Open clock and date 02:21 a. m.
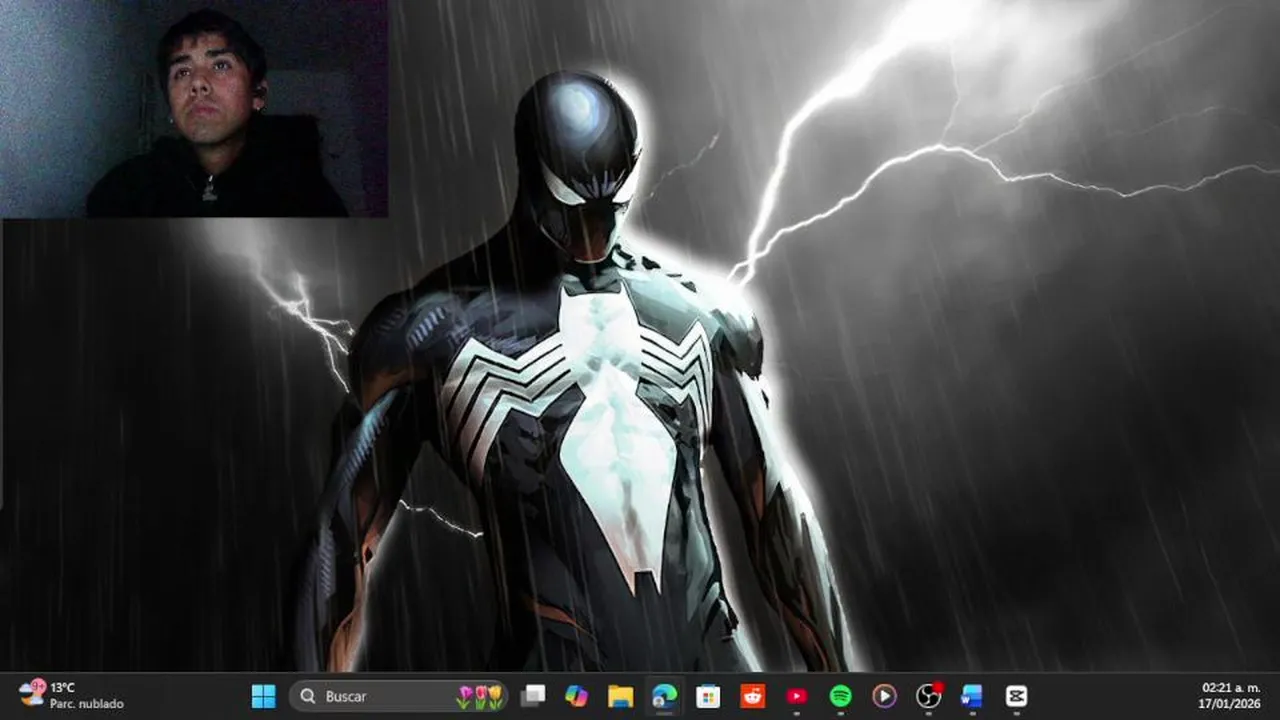This screenshot has height=720, width=1280. point(1230,696)
